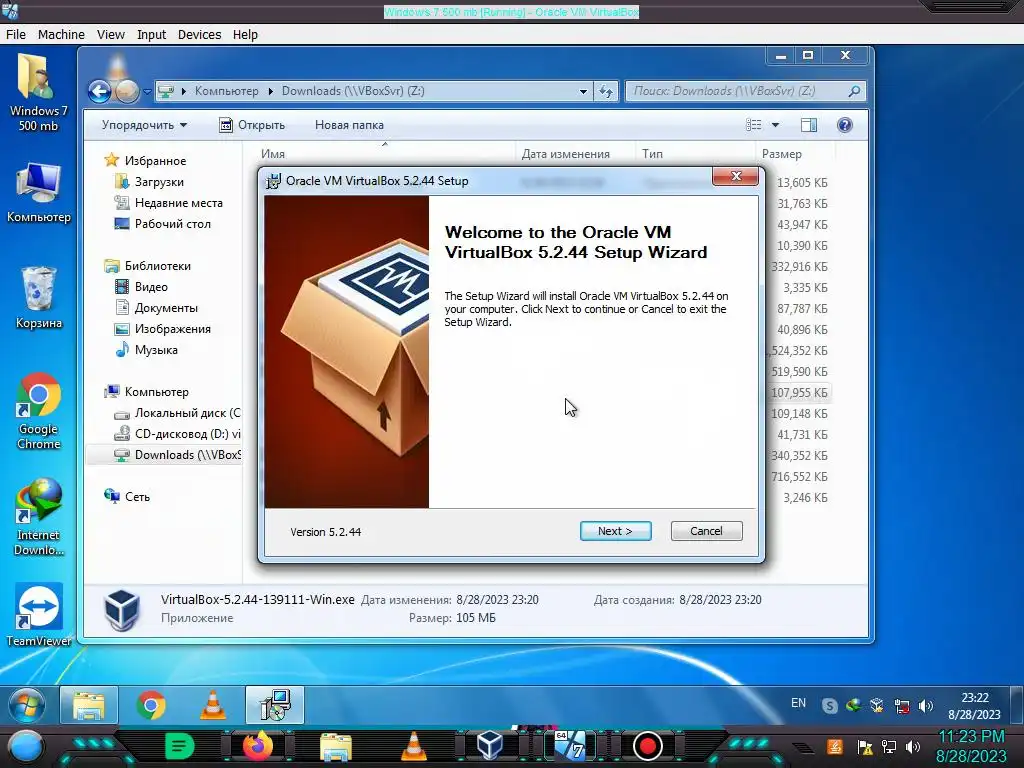This screenshot has width=1024, height=768.
Task: Click Компьютер segment in address bar
Action: click(226, 91)
